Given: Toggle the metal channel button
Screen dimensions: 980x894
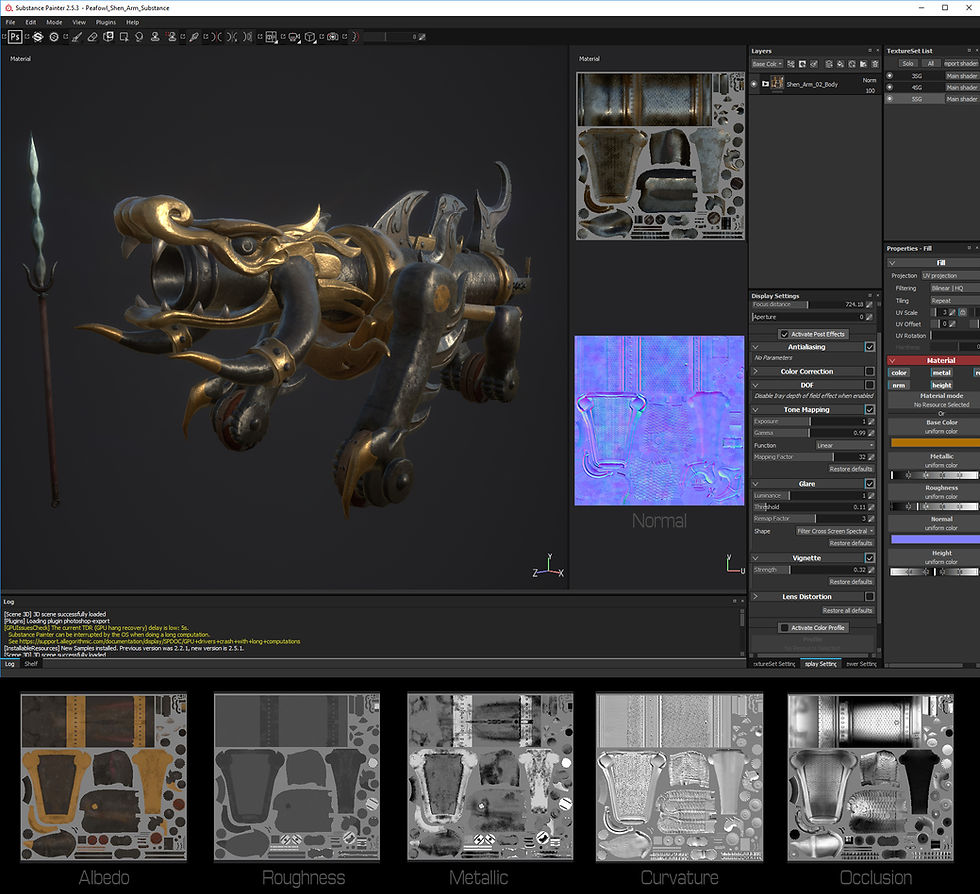Looking at the screenshot, I should pyautogui.click(x=941, y=373).
